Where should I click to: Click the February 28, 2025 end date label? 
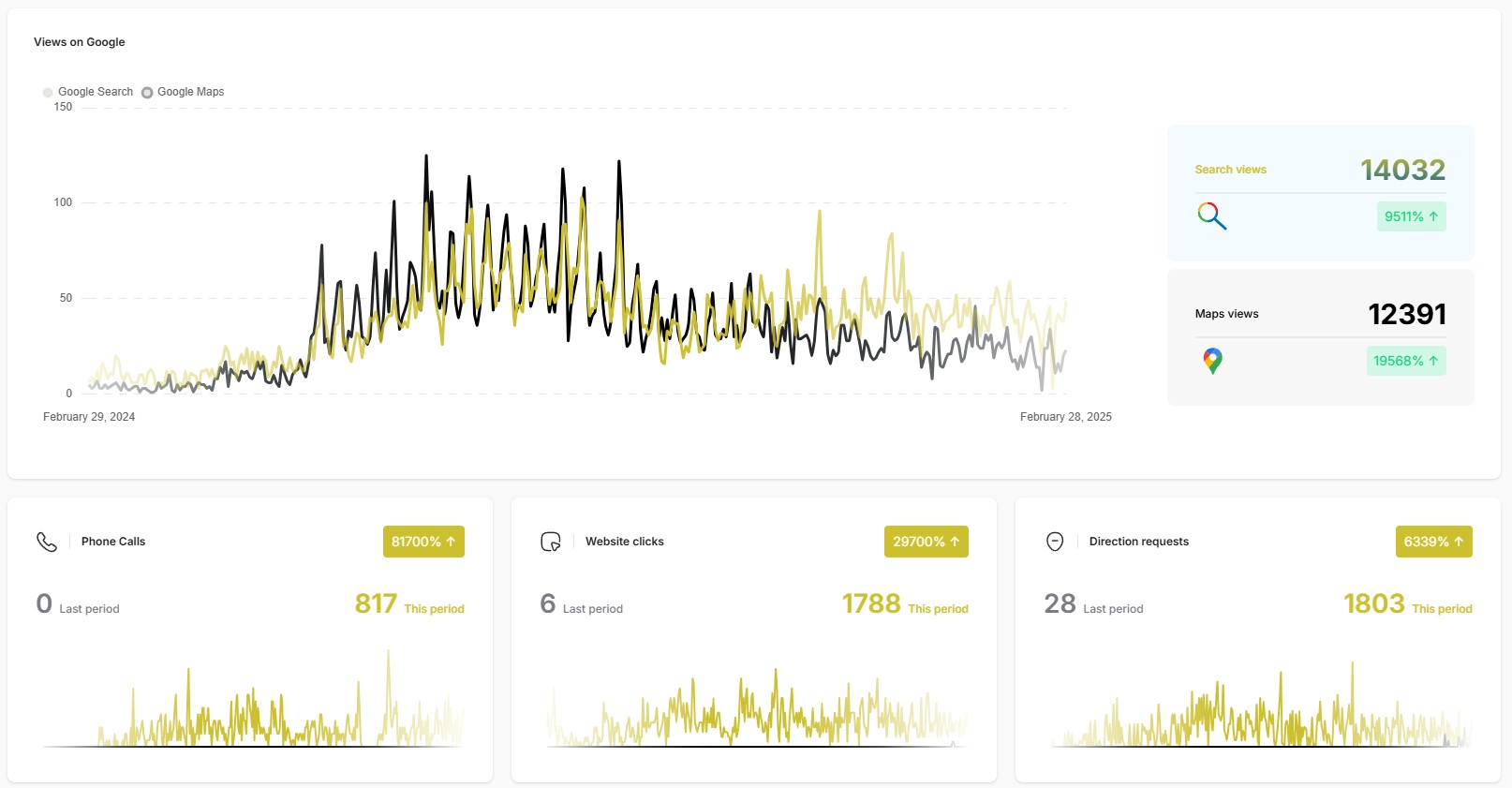pyautogui.click(x=1065, y=417)
